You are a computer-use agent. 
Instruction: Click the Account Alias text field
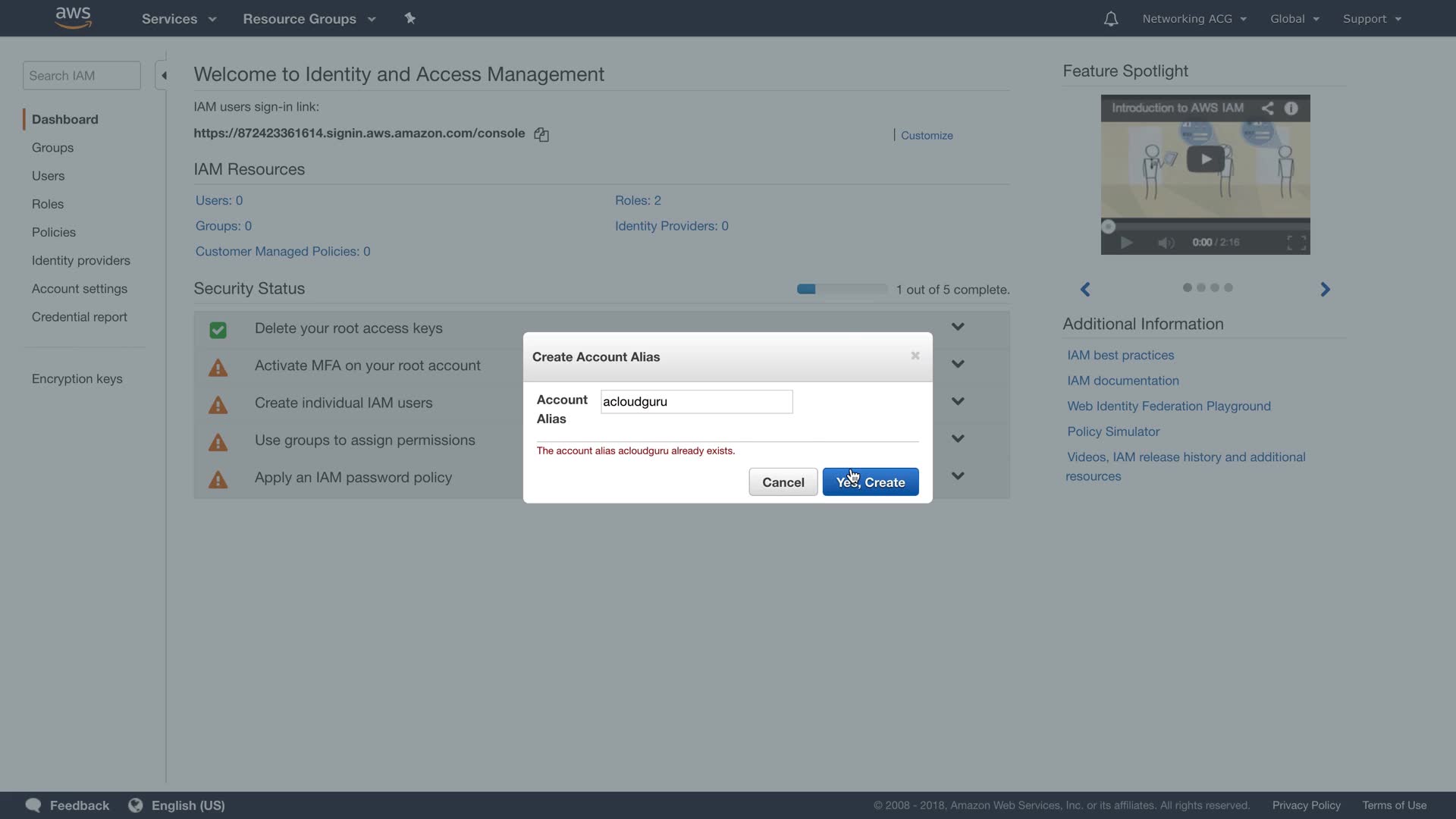696,402
